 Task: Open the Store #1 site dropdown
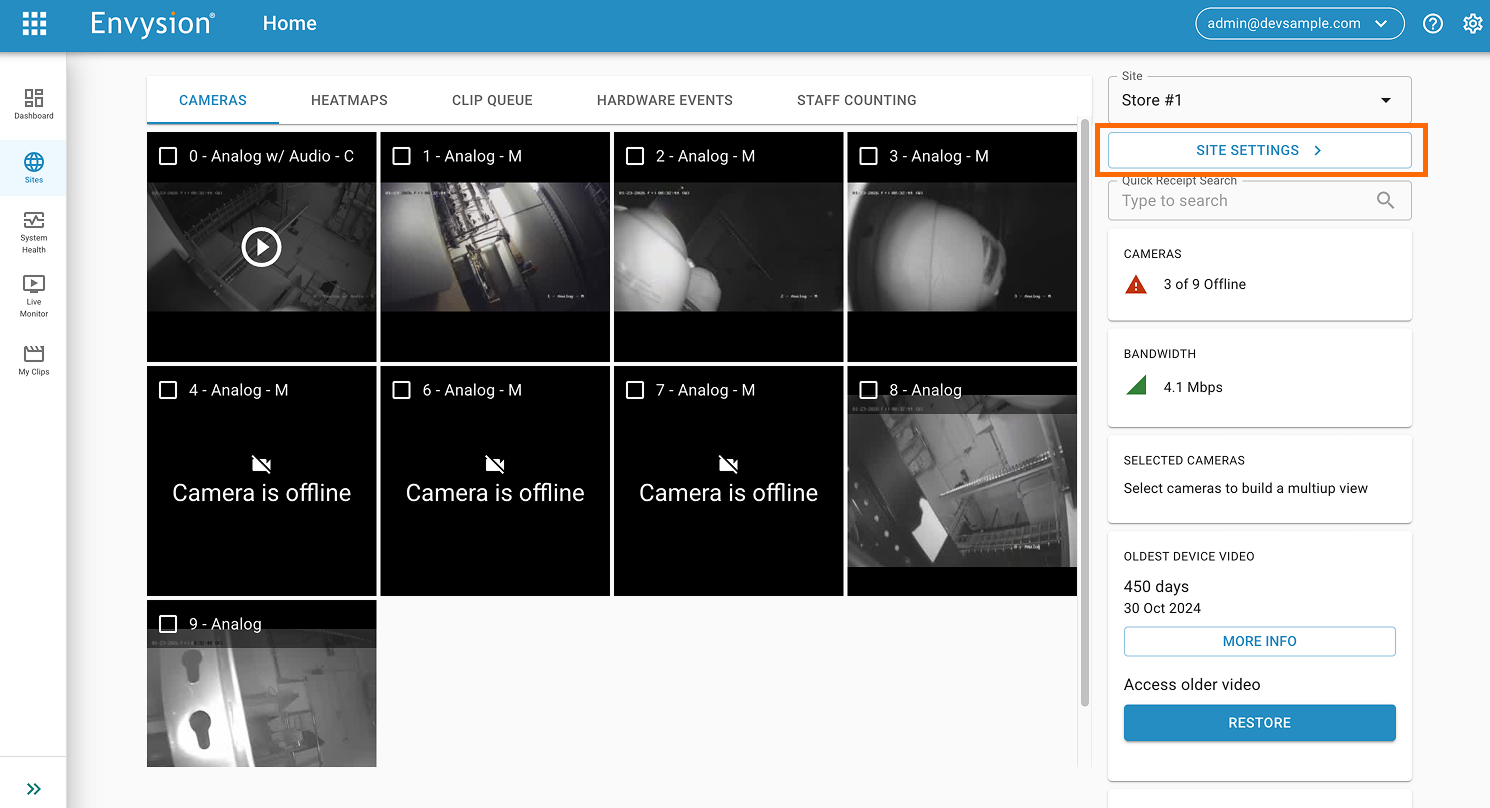pos(1259,100)
